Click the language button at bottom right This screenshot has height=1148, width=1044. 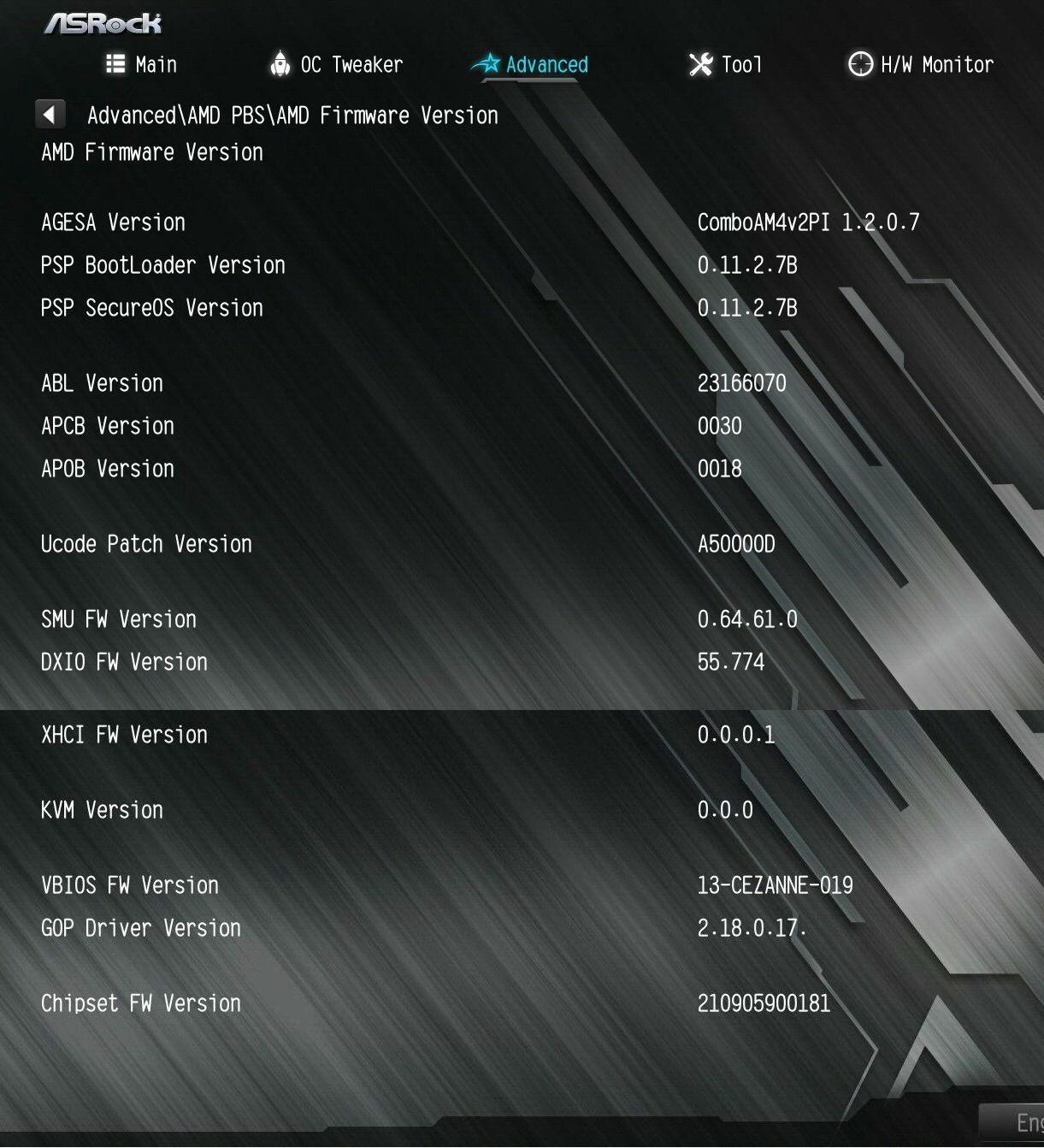(x=1012, y=1122)
